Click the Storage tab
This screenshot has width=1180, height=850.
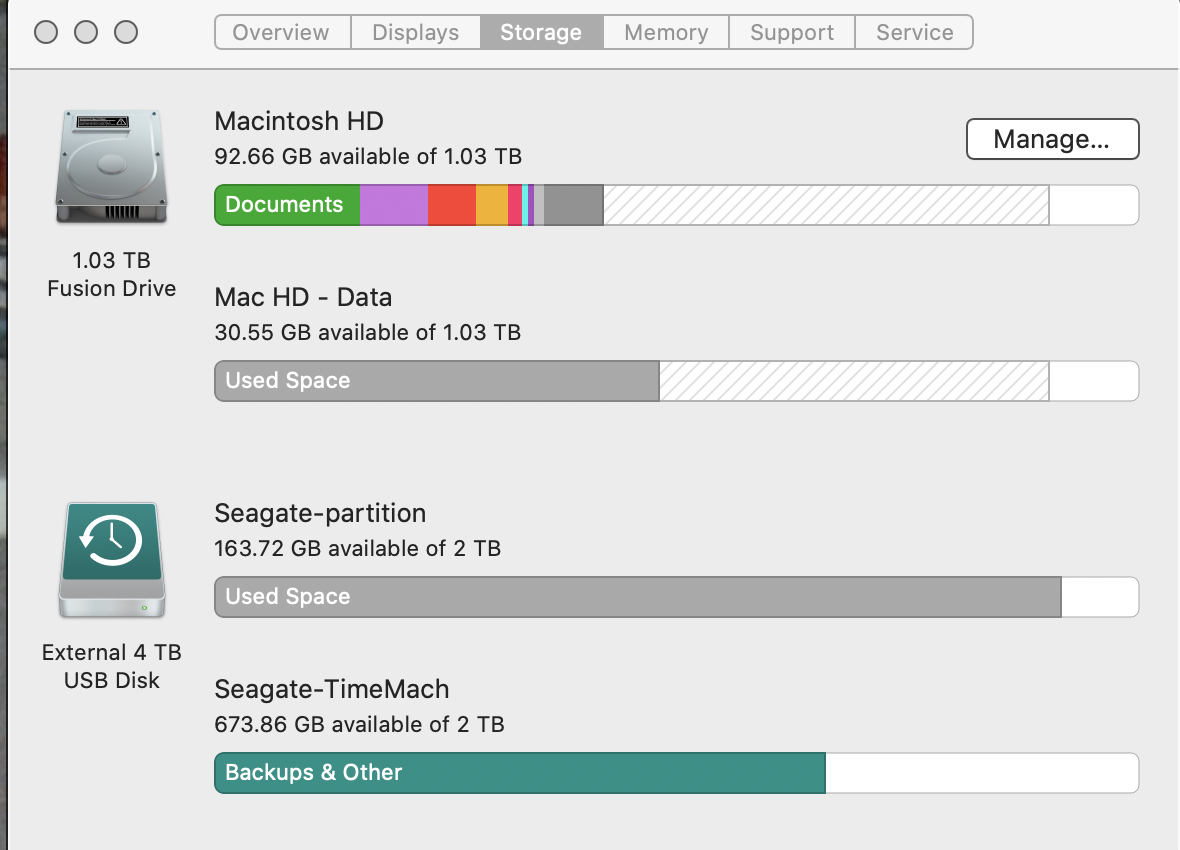(541, 32)
